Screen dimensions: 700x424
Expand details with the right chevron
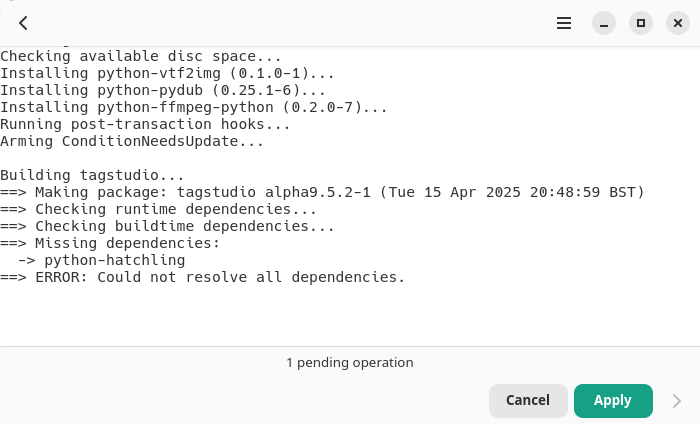[x=677, y=401]
